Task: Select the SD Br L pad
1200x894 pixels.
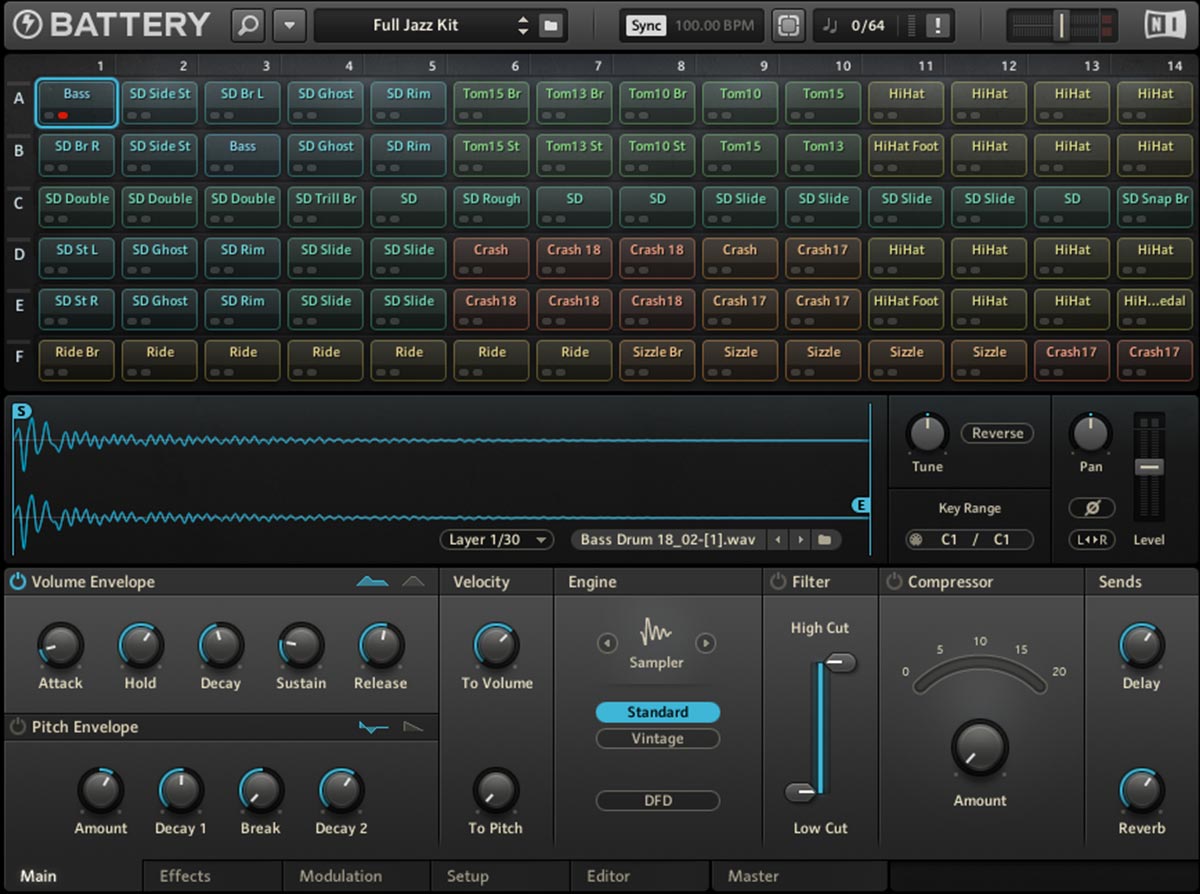Action: (x=243, y=102)
